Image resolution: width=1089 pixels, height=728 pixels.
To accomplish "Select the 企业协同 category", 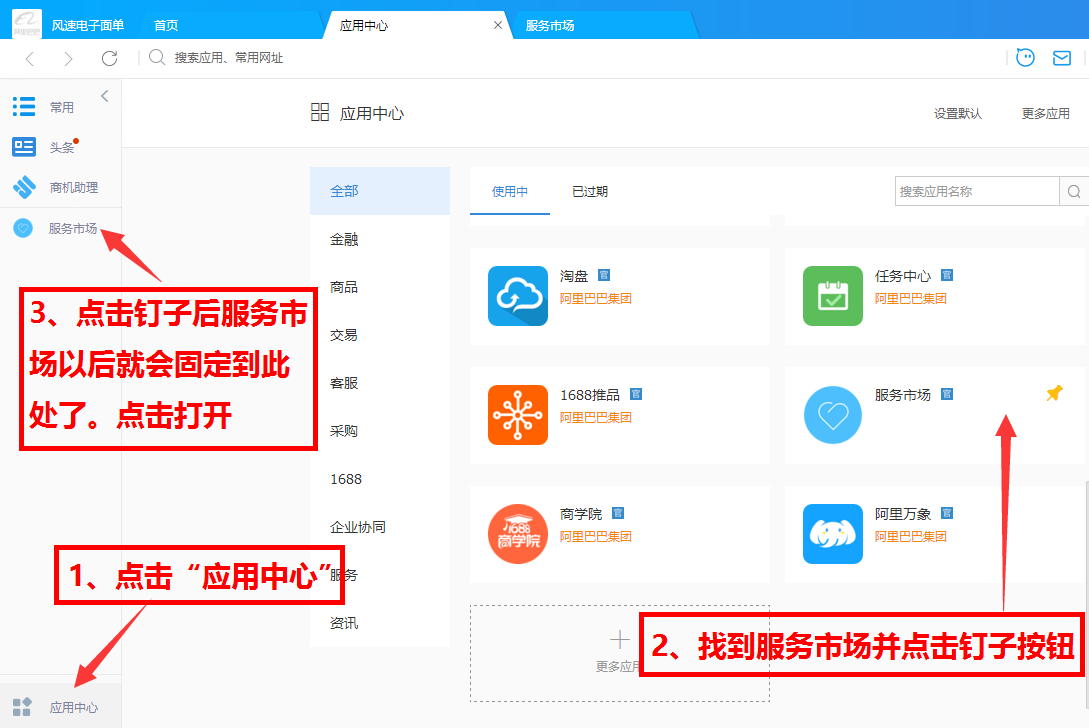I will [380, 527].
